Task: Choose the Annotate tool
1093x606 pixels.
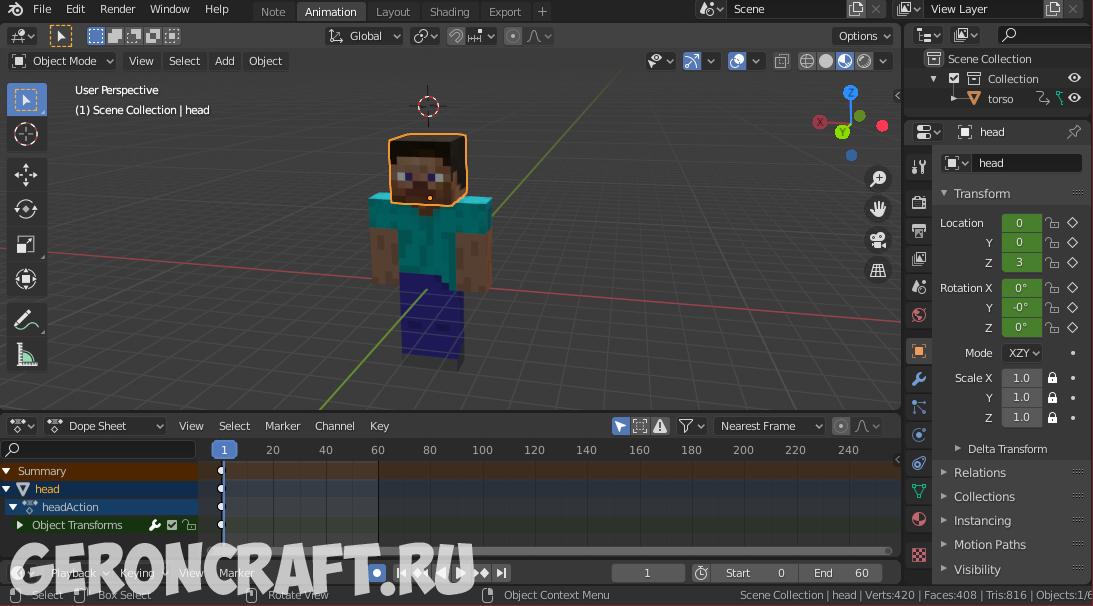Action: click(26, 320)
